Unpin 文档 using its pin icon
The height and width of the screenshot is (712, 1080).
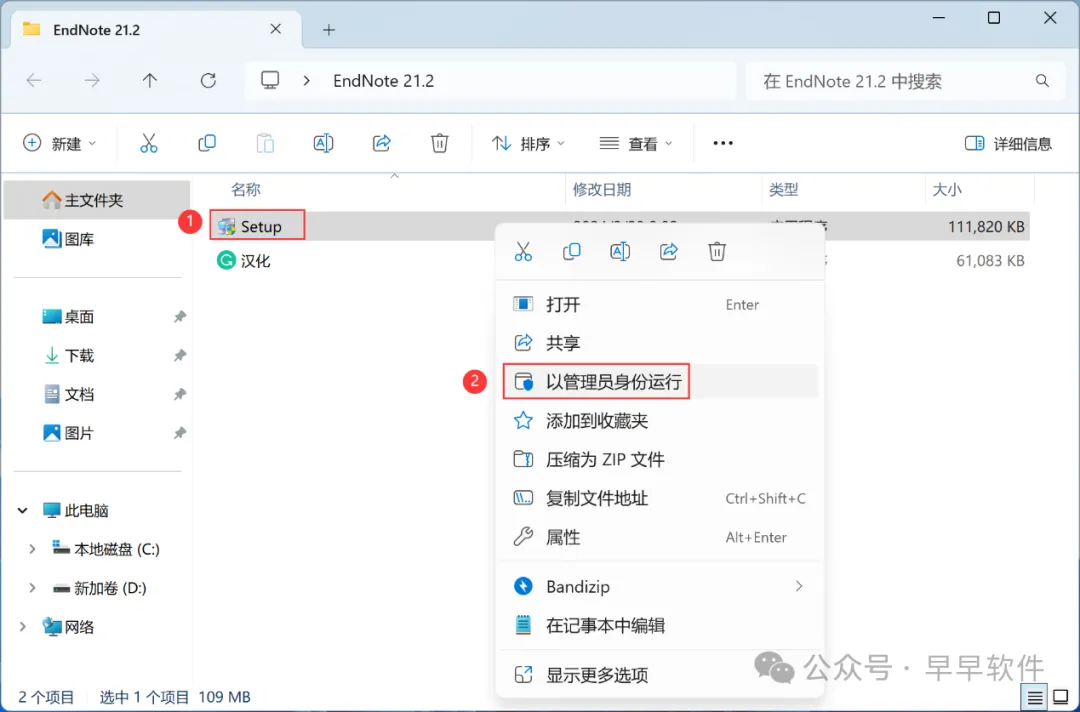[x=179, y=395]
